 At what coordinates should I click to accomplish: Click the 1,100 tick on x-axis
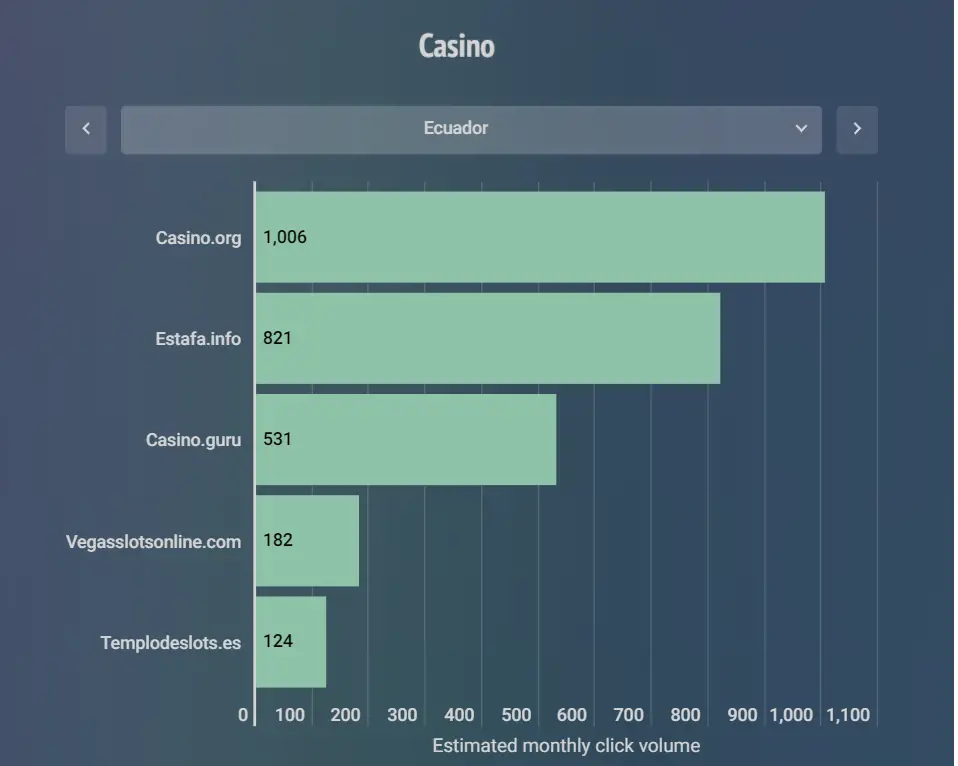(x=848, y=715)
